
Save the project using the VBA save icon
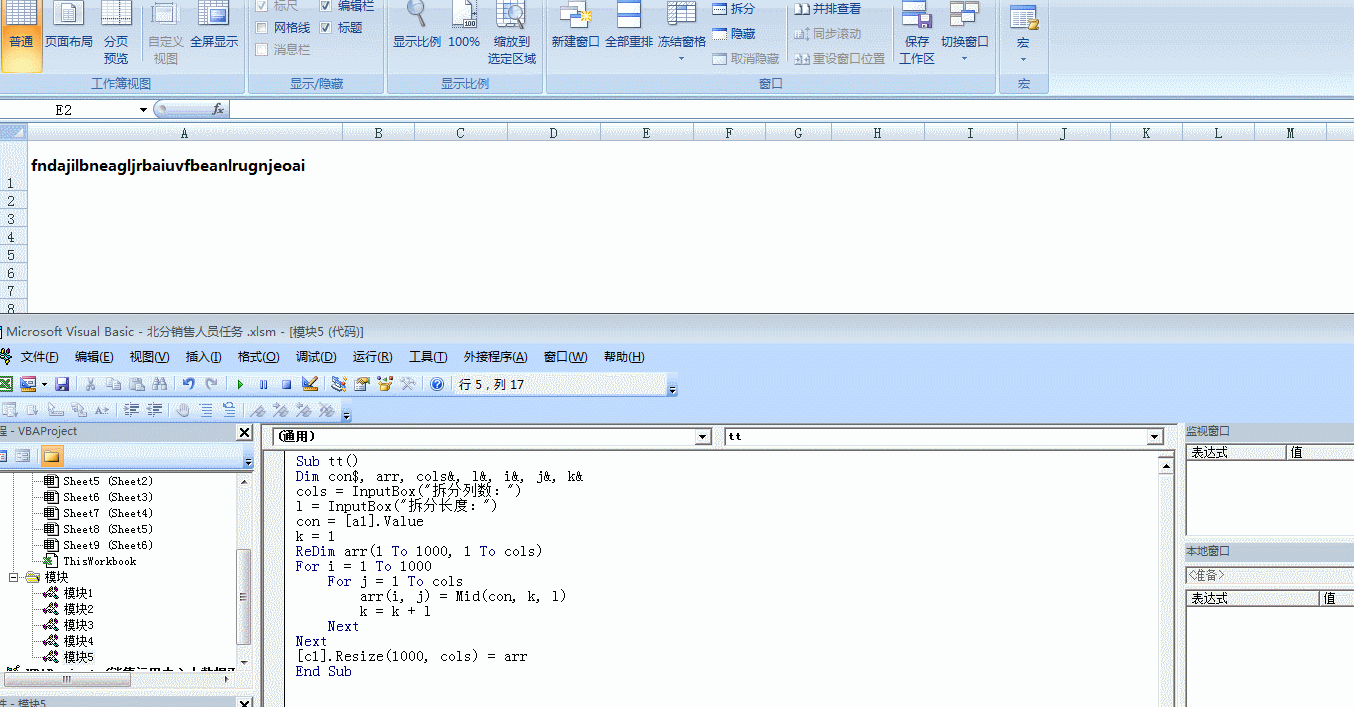tap(61, 383)
